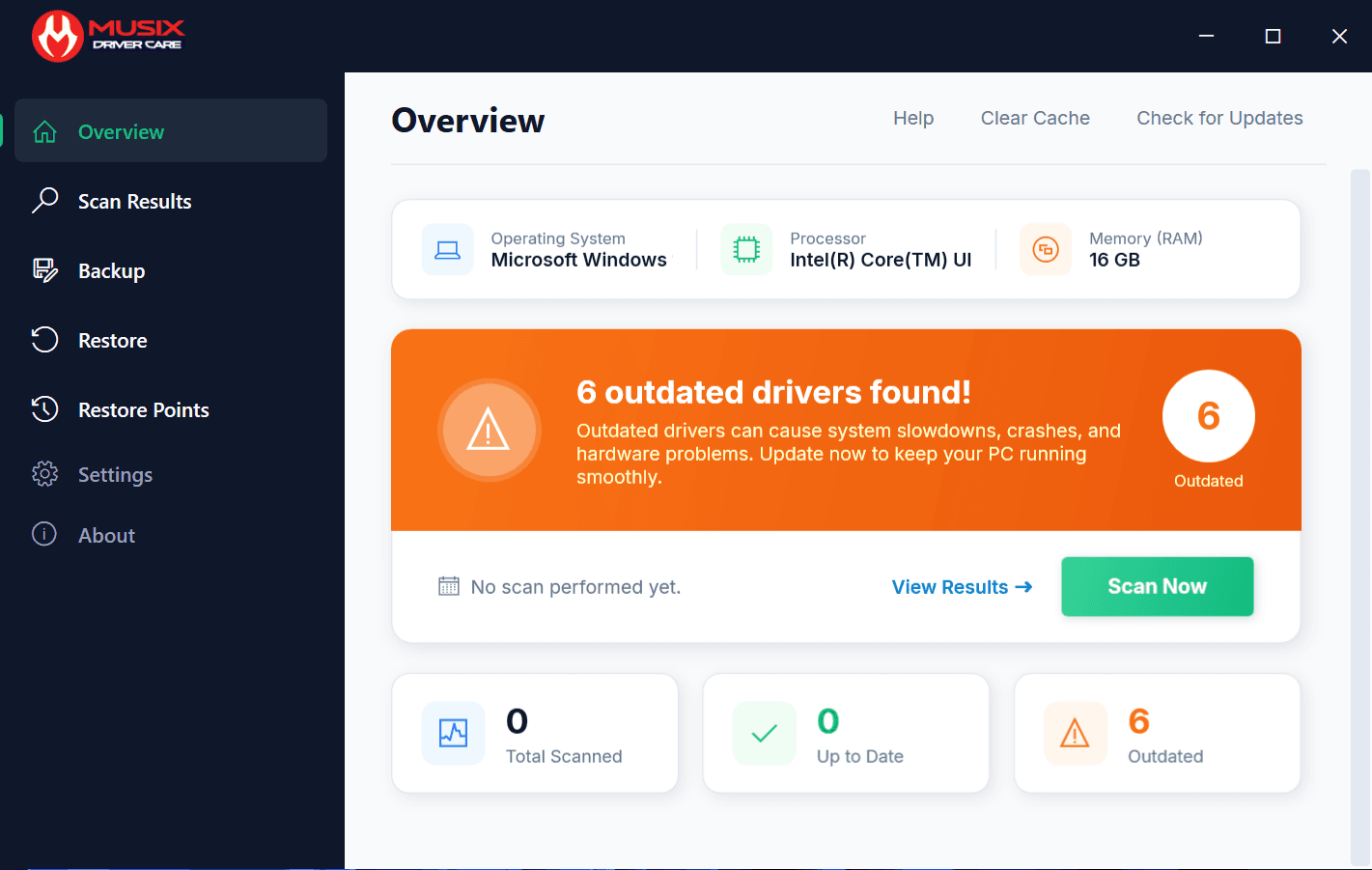
Task: Select the Overview sidebar item
Action: (121, 131)
